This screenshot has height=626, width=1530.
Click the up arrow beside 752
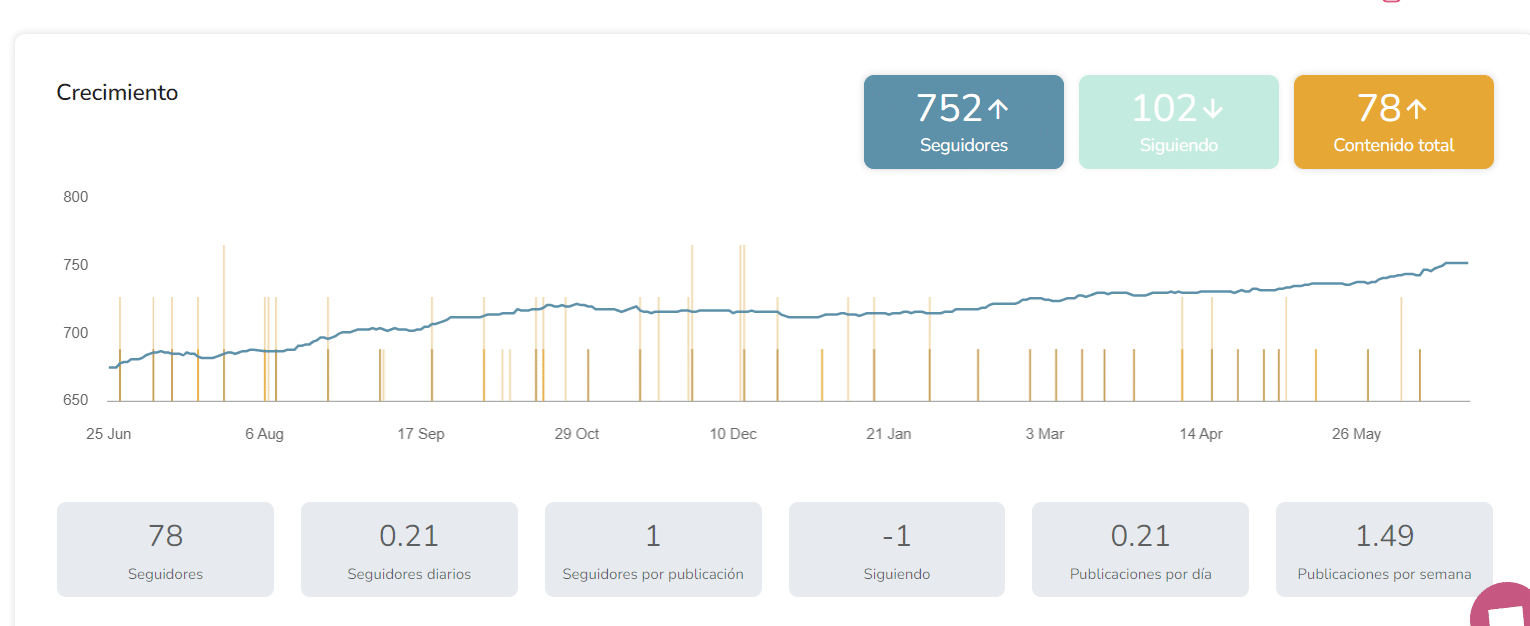[x=998, y=109]
